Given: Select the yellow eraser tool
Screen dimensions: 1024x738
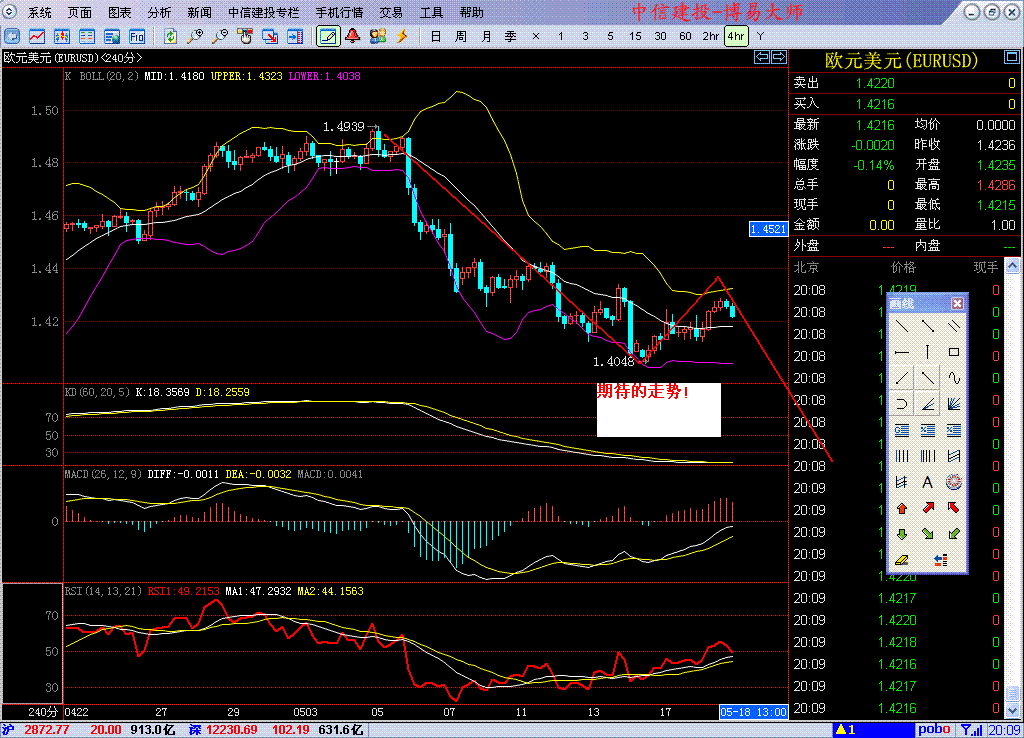Looking at the screenshot, I should tap(902, 560).
